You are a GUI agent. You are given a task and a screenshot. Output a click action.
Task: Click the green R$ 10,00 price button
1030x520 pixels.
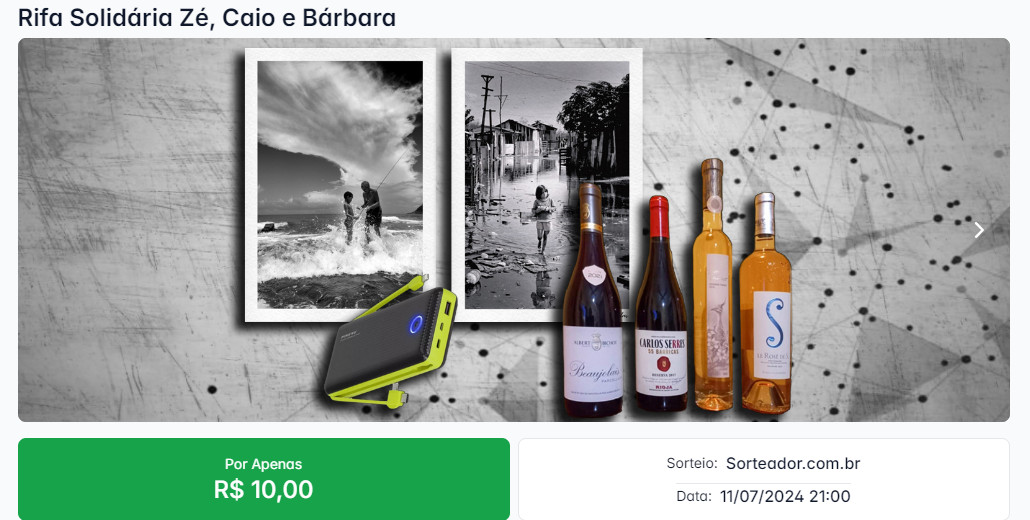(x=263, y=479)
